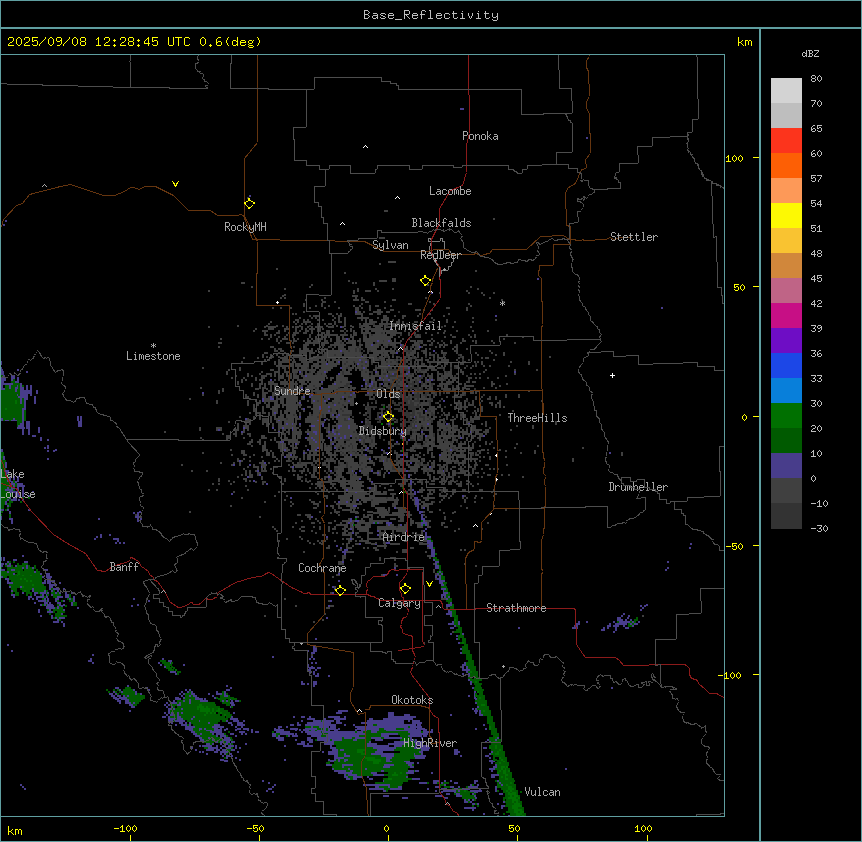Pick the magenta 39-42 dBZ legend swatch
Screen dimensions: 862x842
click(x=786, y=315)
